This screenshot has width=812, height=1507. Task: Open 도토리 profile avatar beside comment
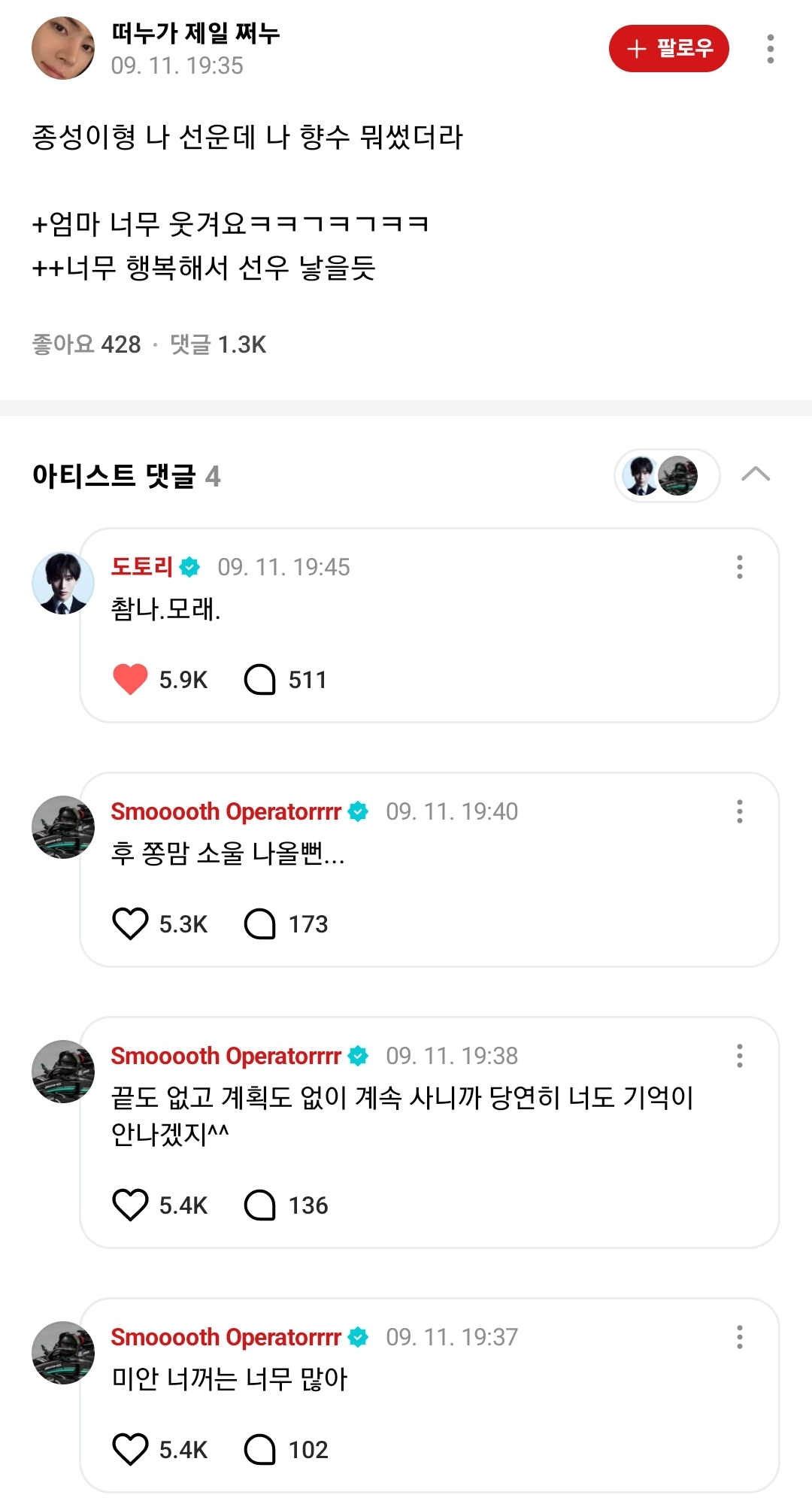pos(63,583)
